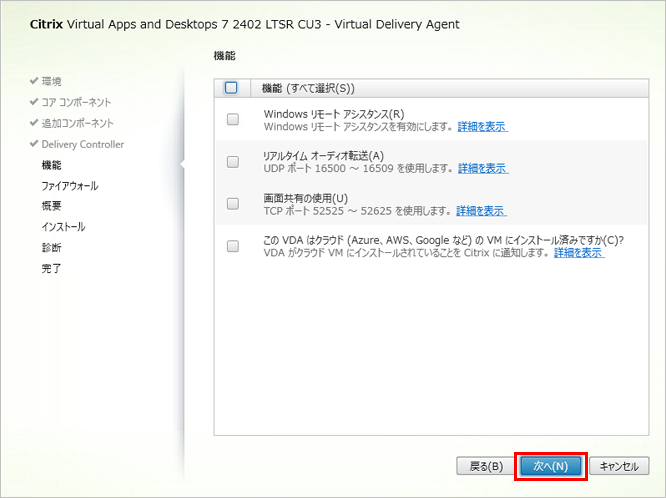Select the 診断 step in sidebar

[x=52, y=248]
